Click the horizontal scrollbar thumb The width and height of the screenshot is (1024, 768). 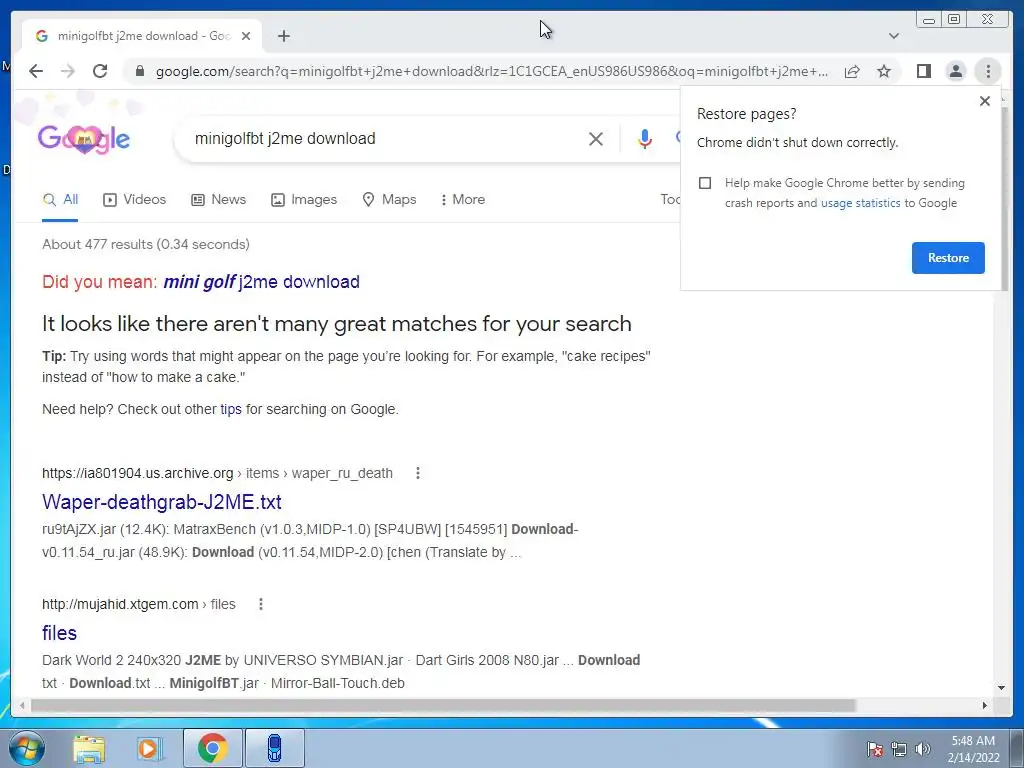point(443,705)
